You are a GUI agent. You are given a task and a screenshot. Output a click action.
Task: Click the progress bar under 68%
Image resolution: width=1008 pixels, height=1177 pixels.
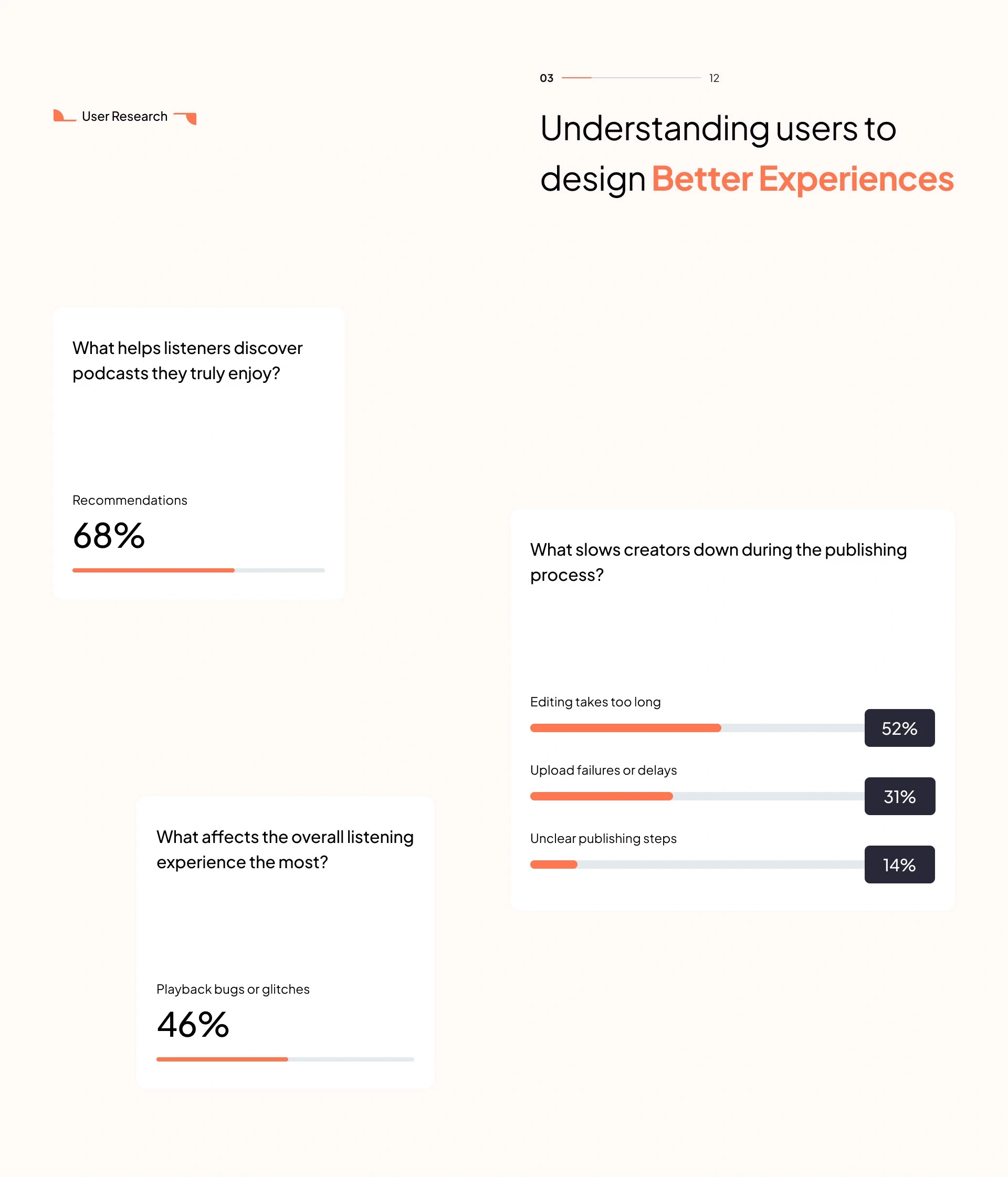tap(198, 570)
